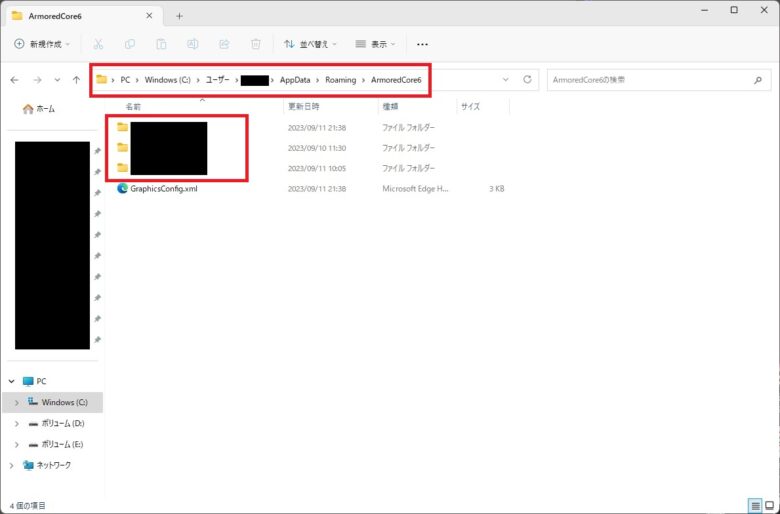Switch to details view layout icon

point(753,506)
